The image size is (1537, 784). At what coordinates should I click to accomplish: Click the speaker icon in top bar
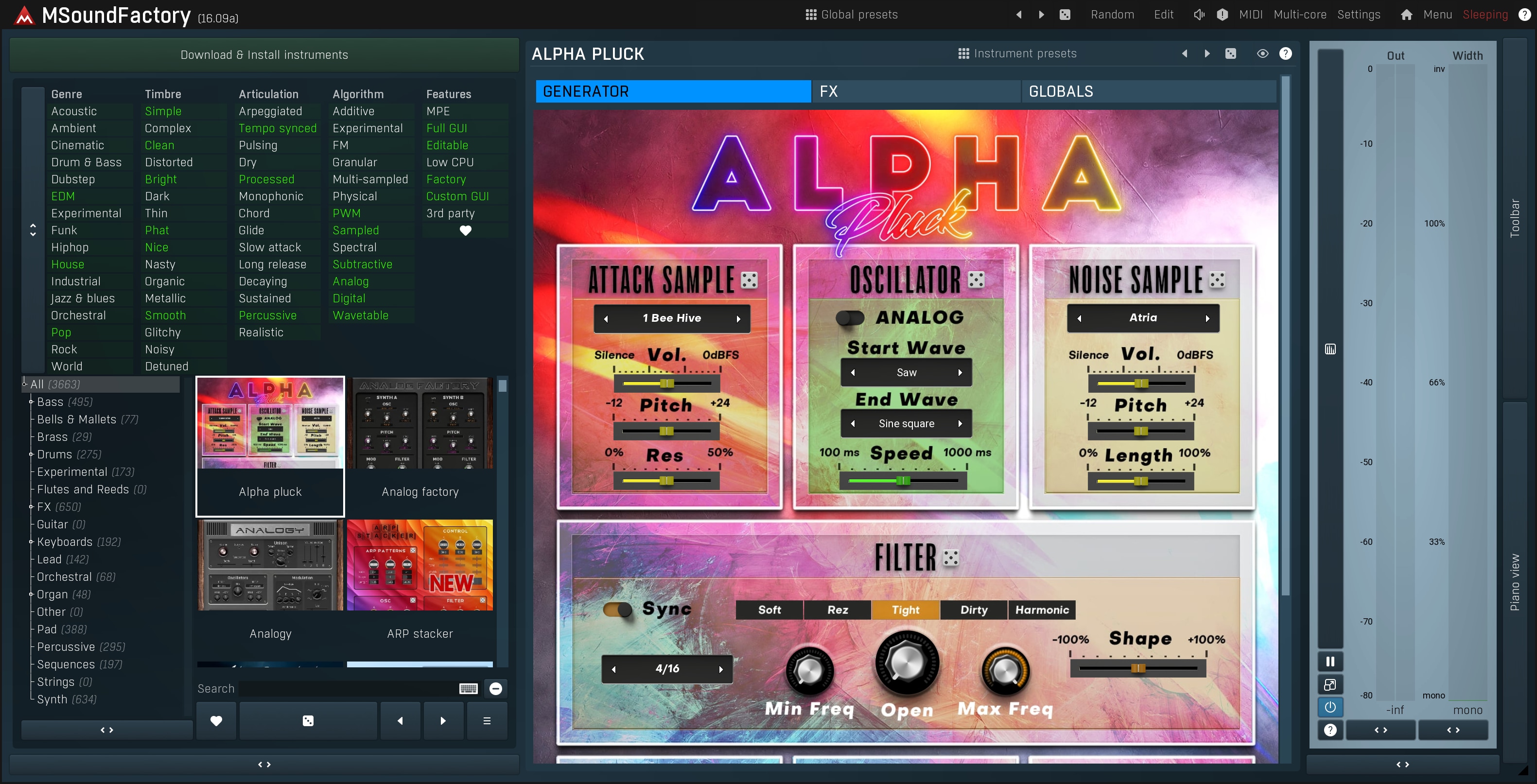tap(1199, 14)
